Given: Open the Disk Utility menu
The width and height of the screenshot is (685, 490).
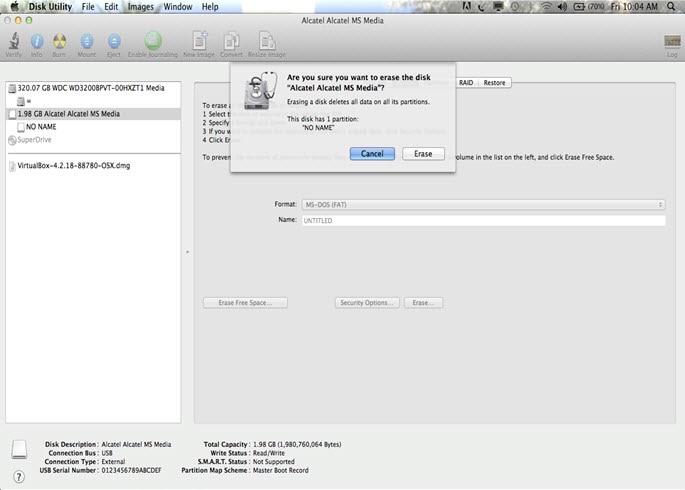Looking at the screenshot, I should pos(50,7).
